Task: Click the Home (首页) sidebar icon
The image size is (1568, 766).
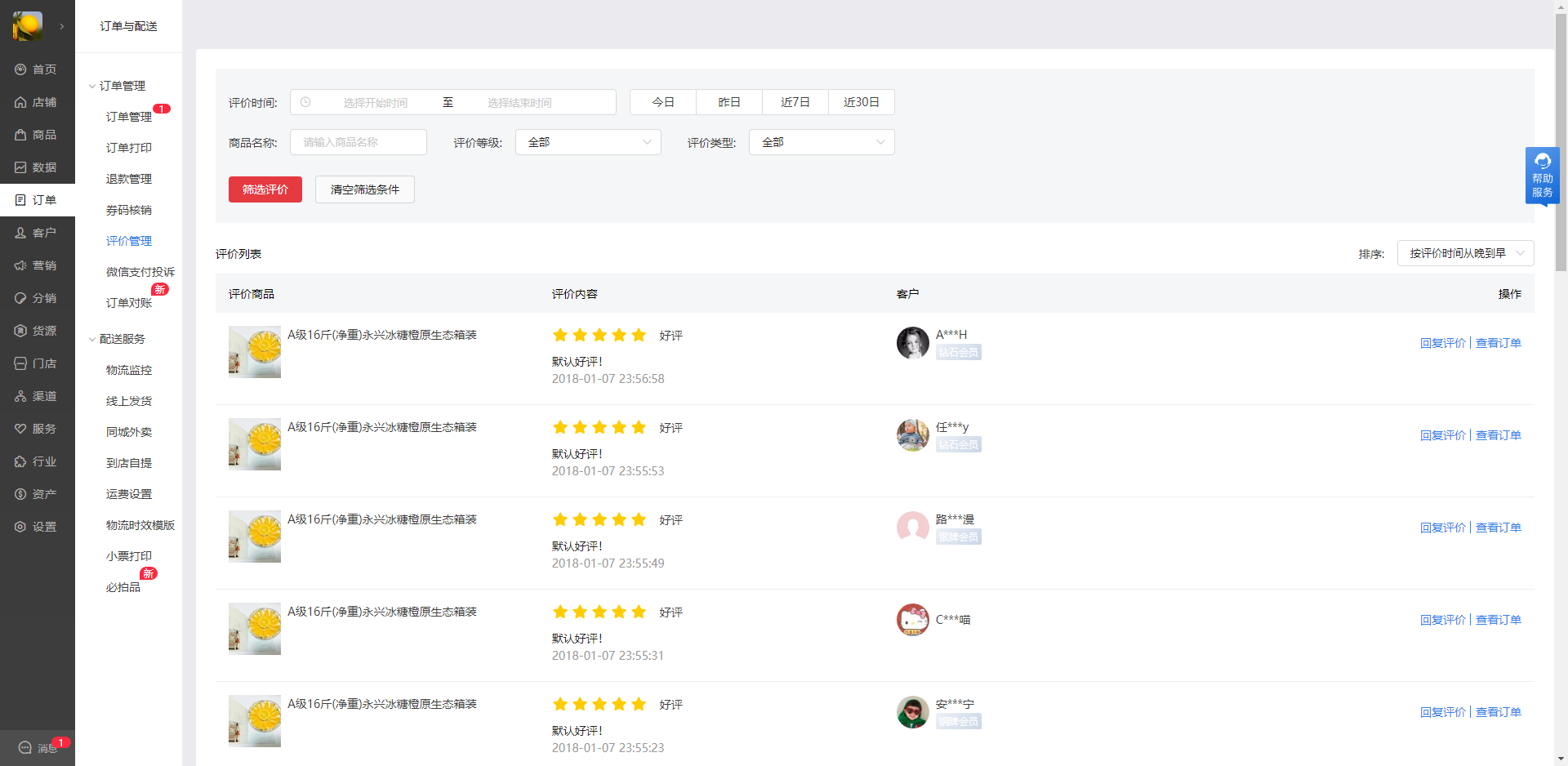Action: 20,69
